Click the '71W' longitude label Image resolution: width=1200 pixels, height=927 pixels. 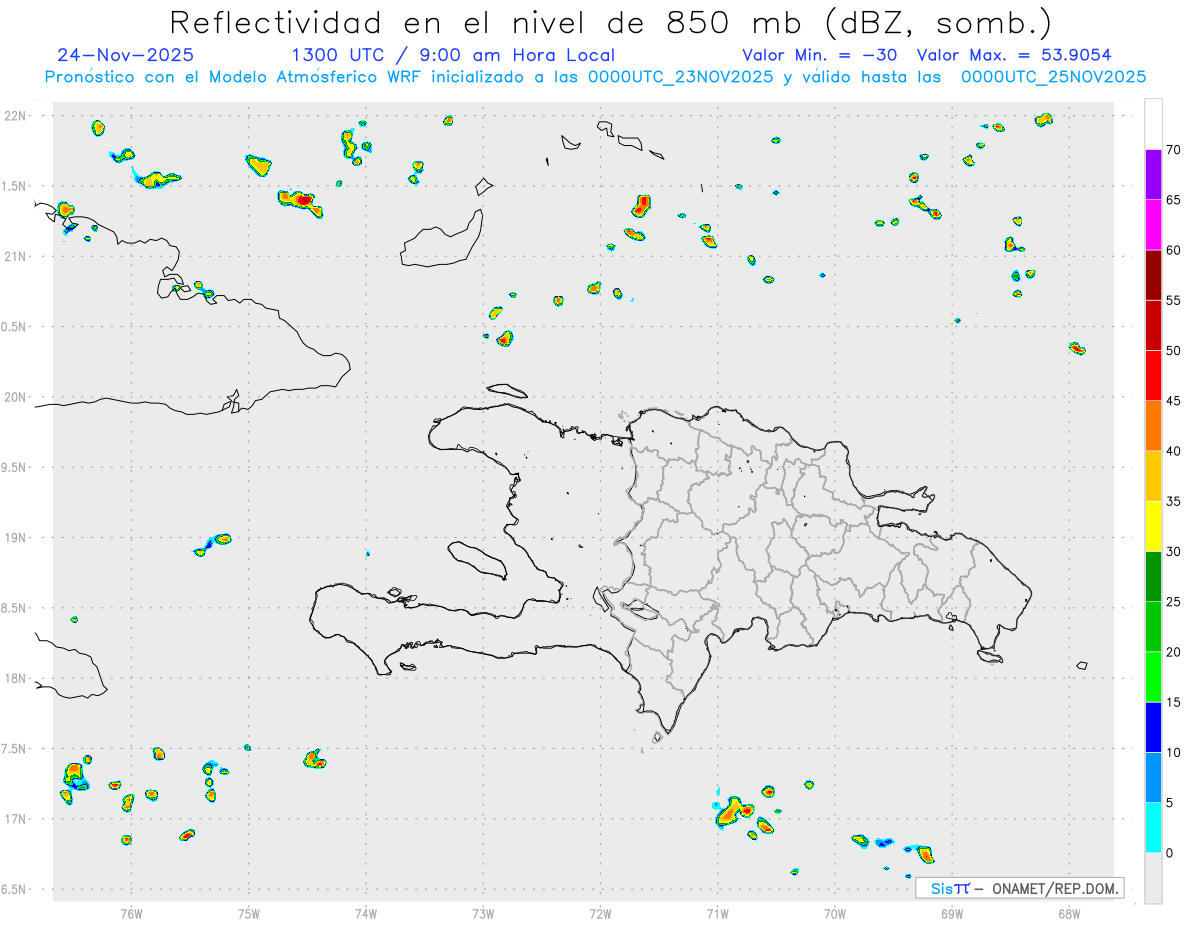point(717,914)
